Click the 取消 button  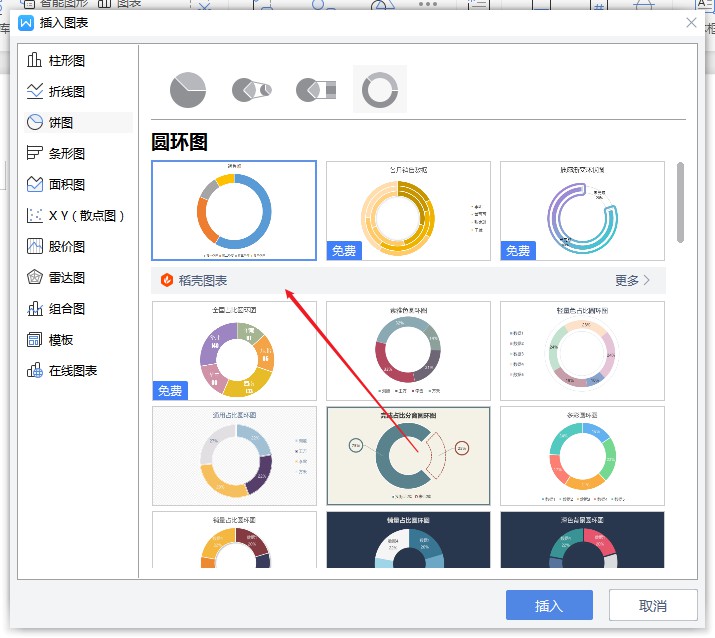tap(653, 605)
